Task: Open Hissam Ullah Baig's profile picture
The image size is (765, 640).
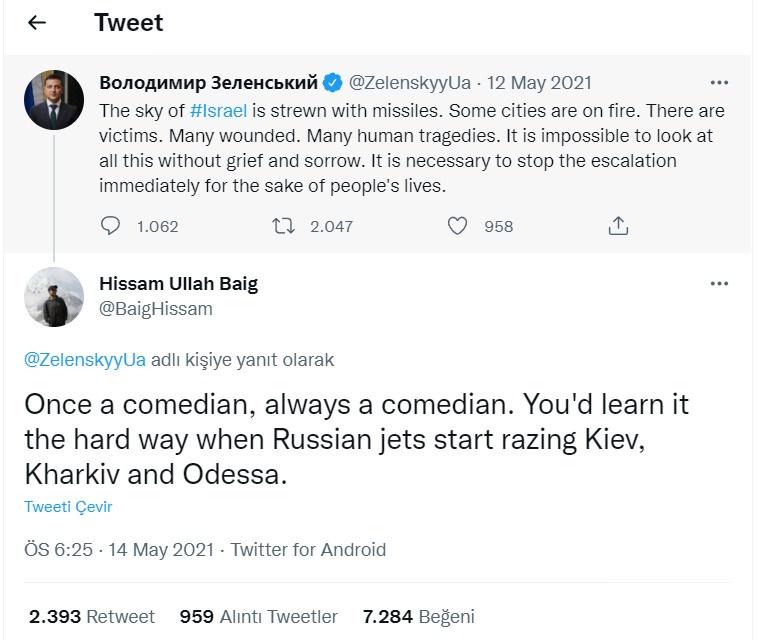Action: click(54, 297)
